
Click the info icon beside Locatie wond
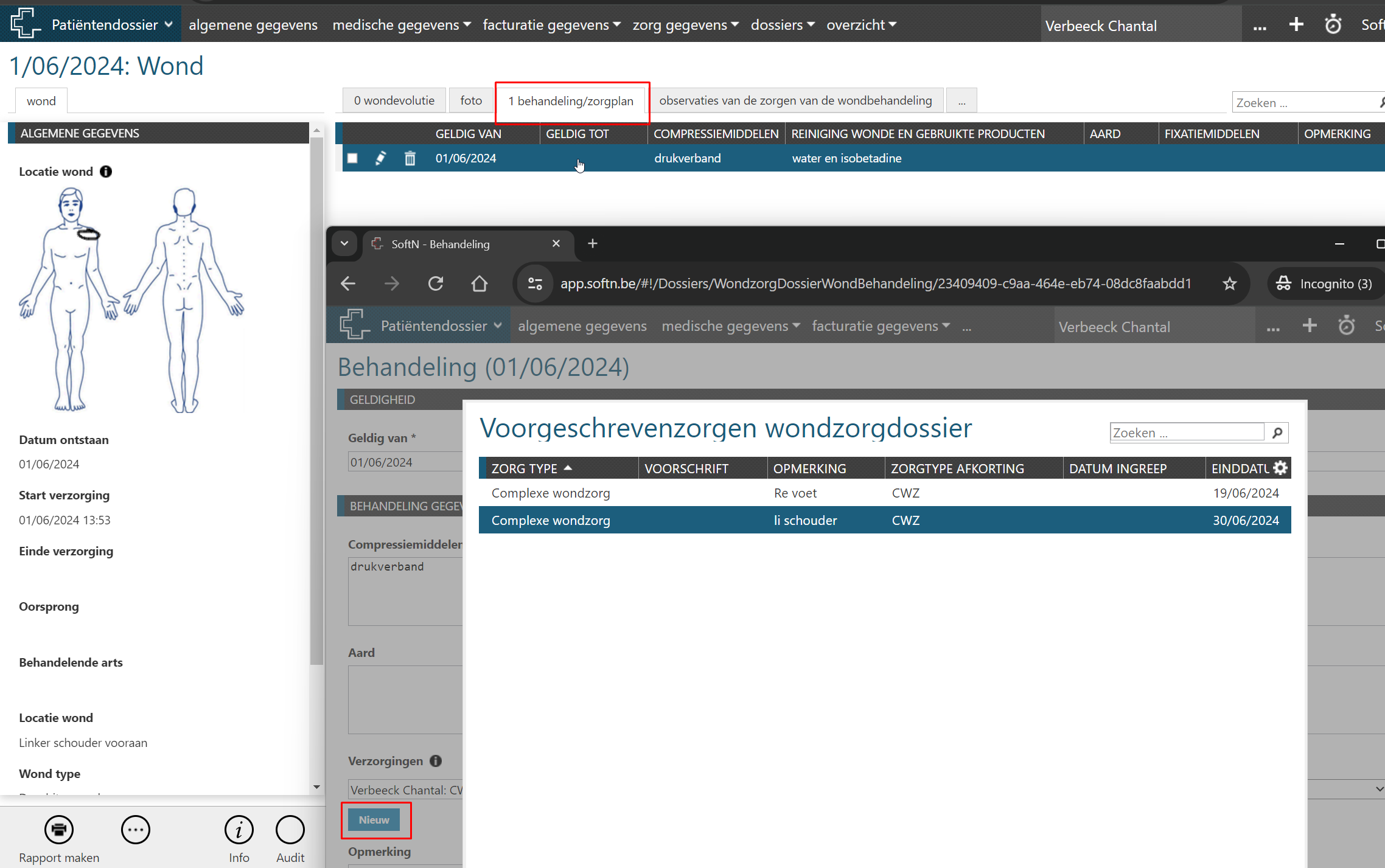(106, 172)
